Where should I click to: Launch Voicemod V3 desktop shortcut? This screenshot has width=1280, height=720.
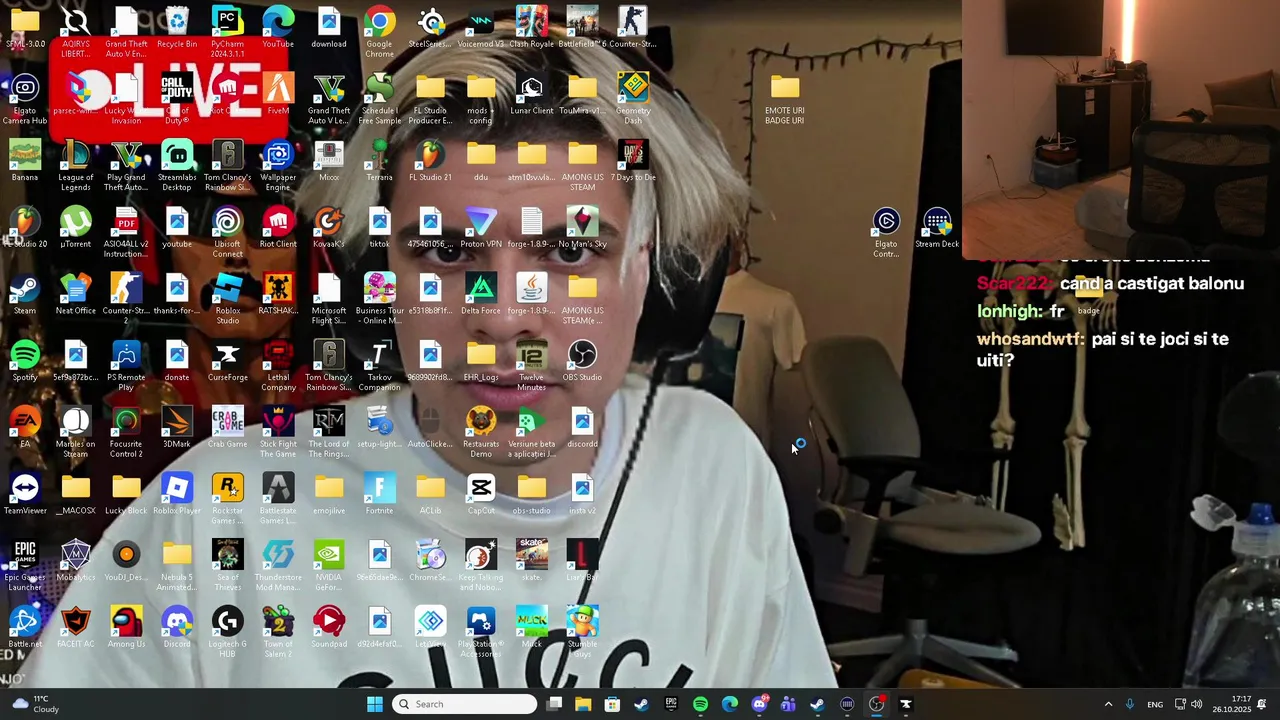[481, 27]
